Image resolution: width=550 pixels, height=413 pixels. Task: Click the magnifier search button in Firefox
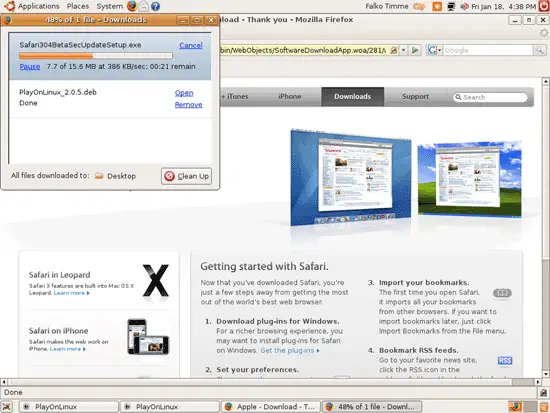[539, 50]
